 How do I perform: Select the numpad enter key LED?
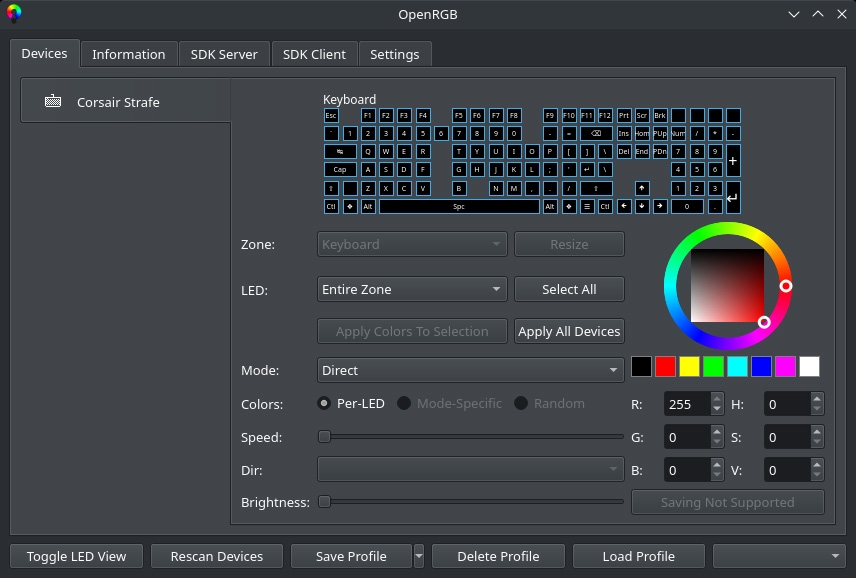click(733, 198)
